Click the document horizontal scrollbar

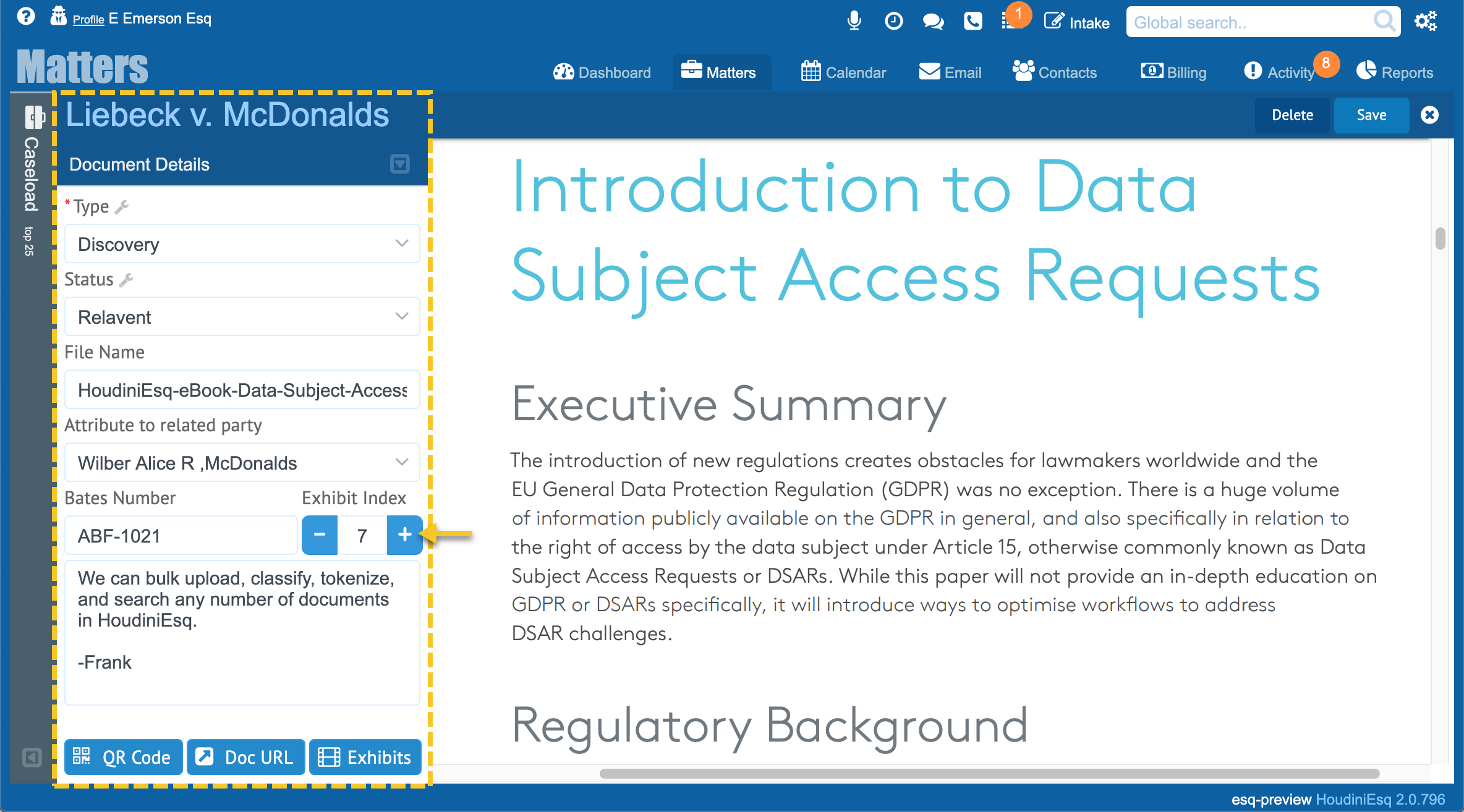[x=989, y=774]
